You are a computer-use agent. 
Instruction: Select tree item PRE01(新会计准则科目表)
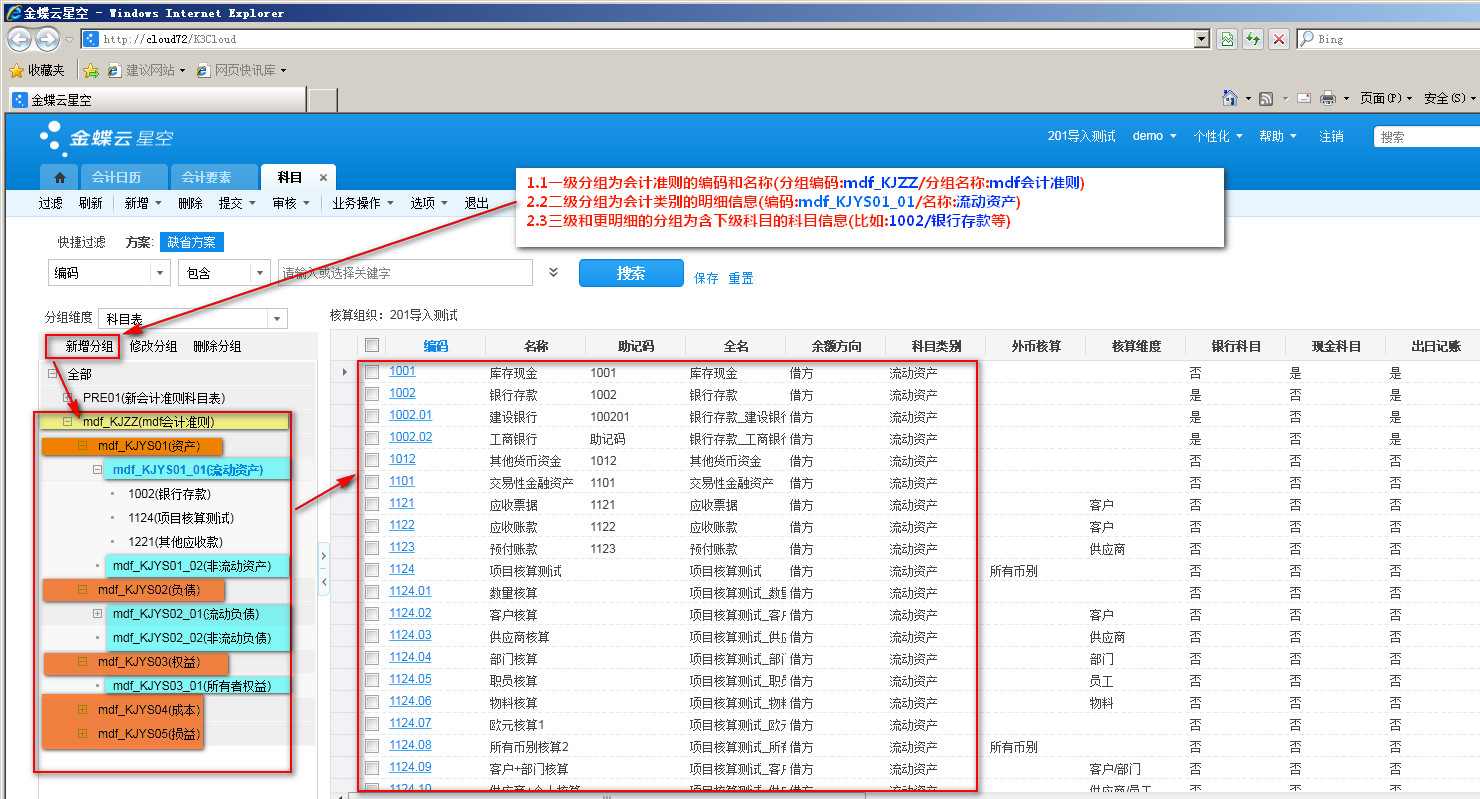(x=154, y=398)
